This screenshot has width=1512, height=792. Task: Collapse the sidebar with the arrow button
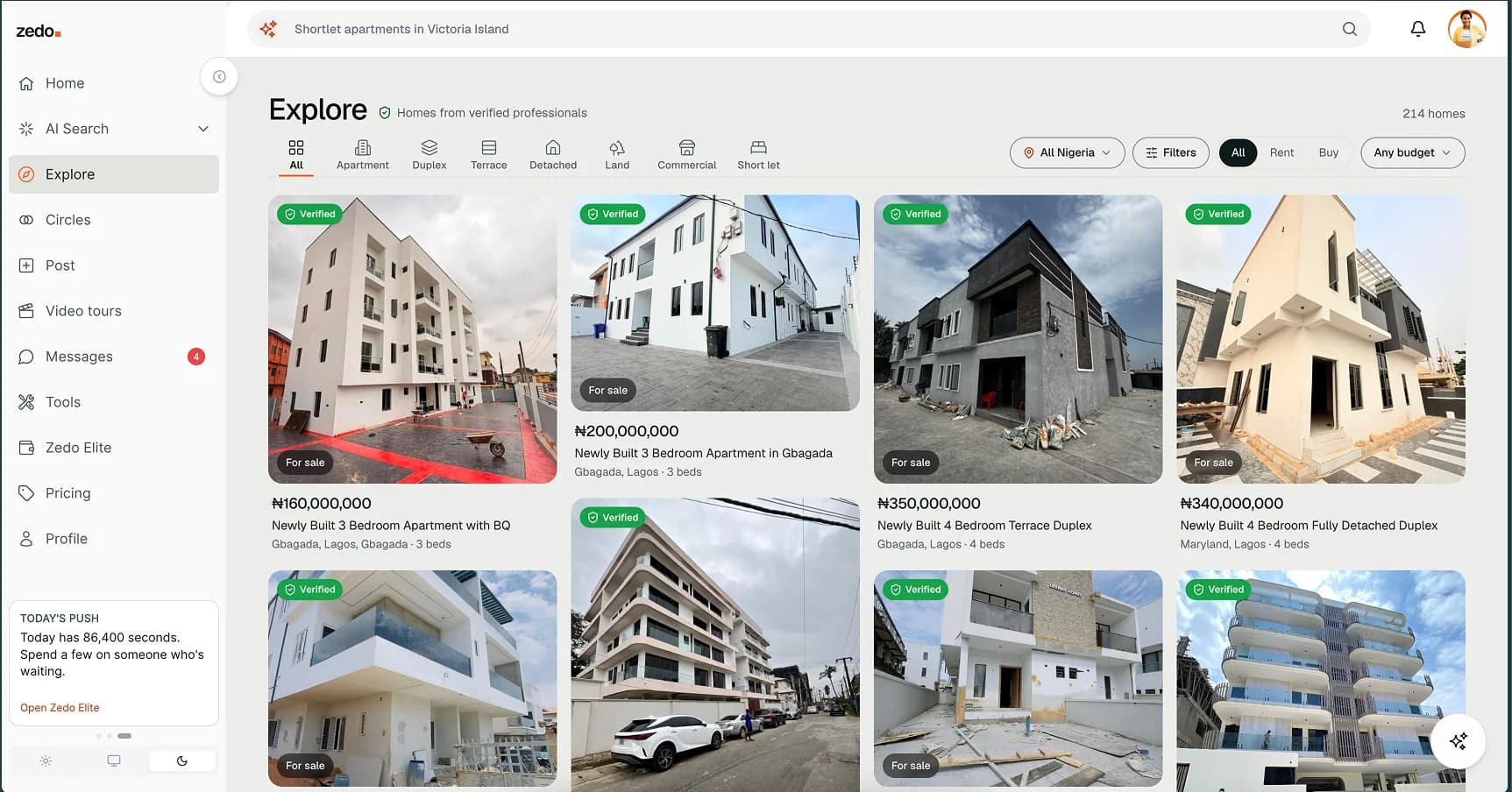click(x=219, y=76)
